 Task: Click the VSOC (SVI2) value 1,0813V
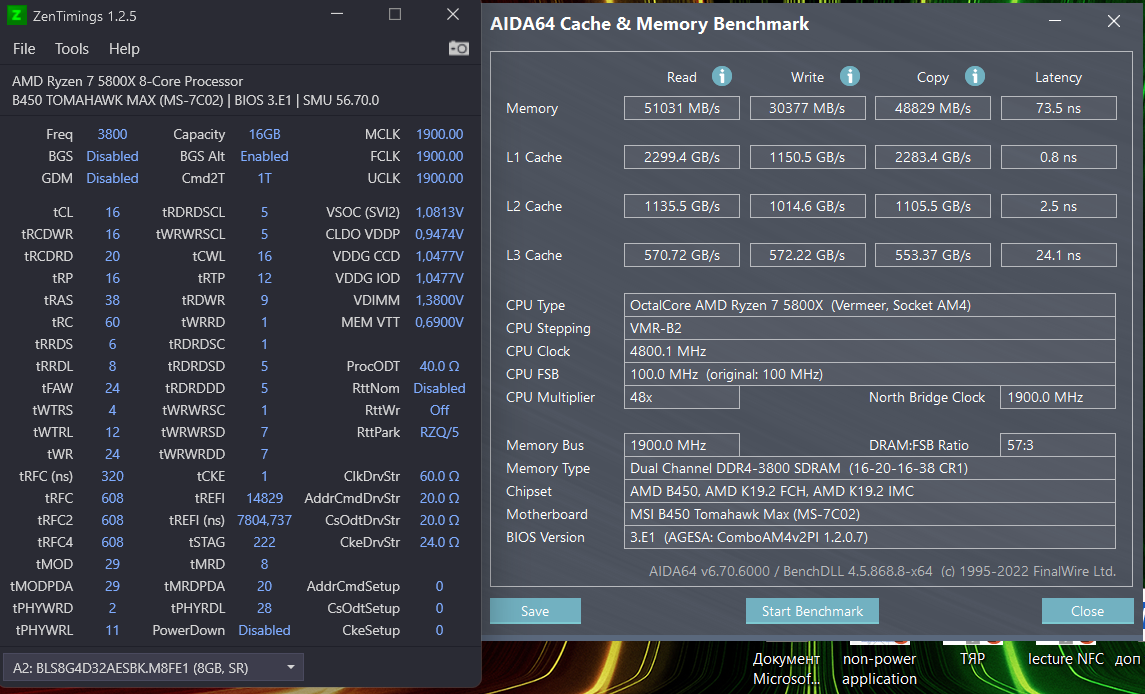440,212
